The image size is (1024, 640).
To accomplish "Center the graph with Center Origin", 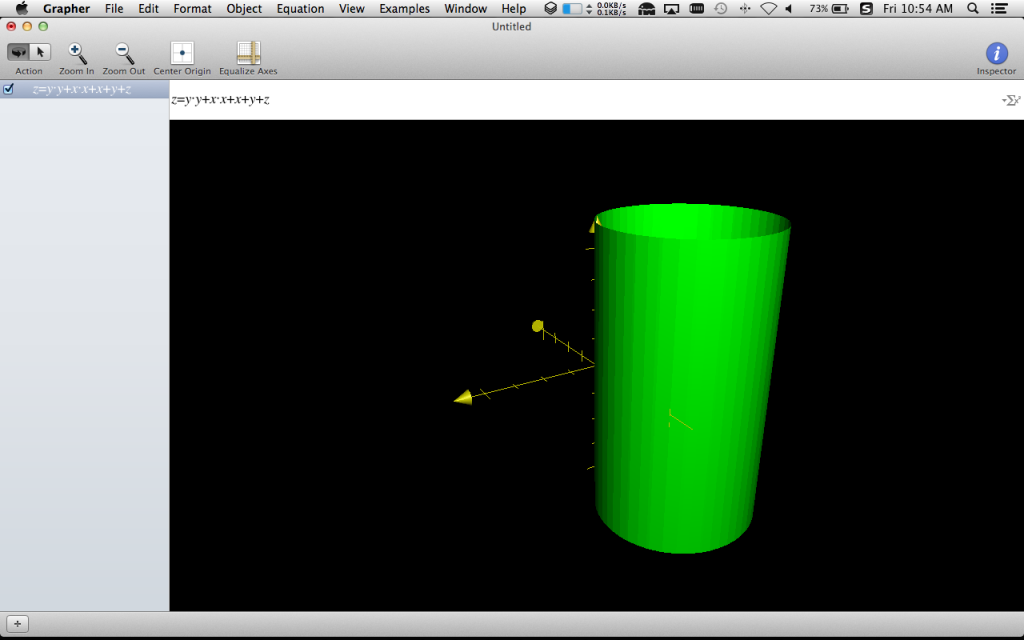I will click(182, 53).
